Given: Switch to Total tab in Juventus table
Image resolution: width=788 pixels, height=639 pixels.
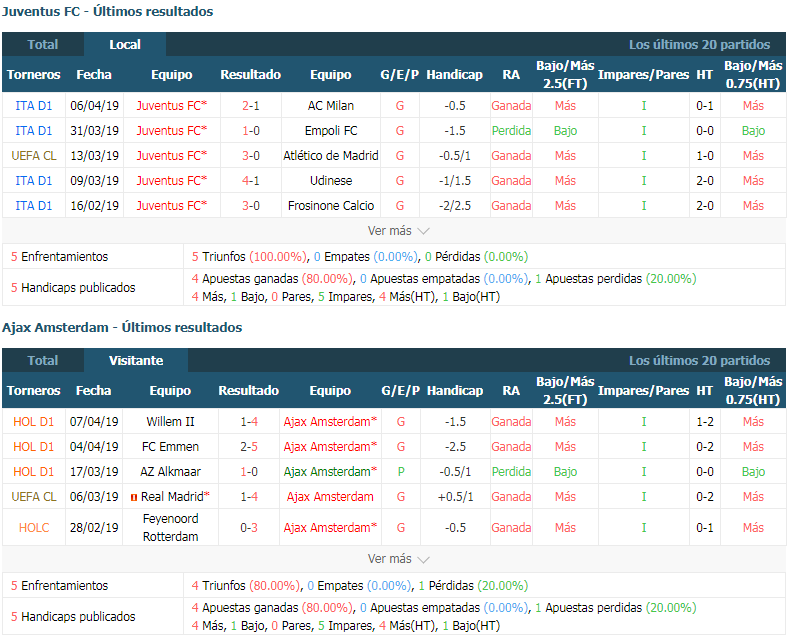Looking at the screenshot, I should pos(43,44).
